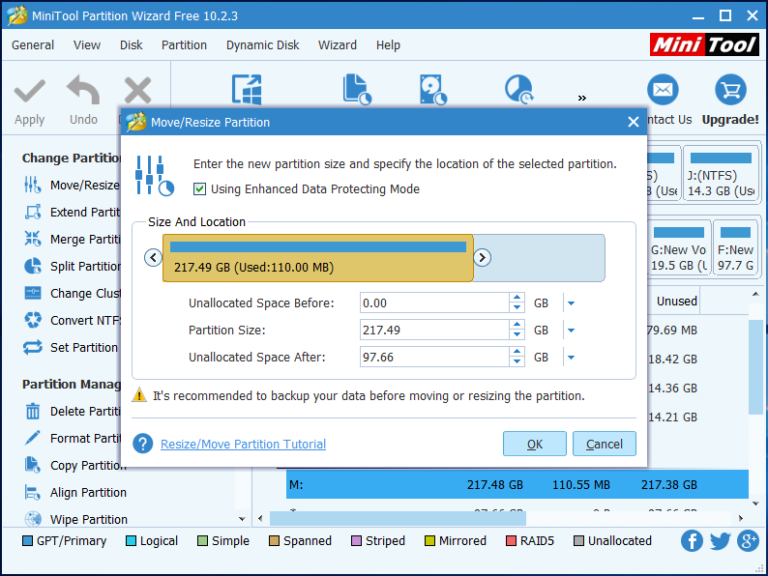Image resolution: width=768 pixels, height=576 pixels.
Task: Click the Unused column header
Action: (x=677, y=301)
